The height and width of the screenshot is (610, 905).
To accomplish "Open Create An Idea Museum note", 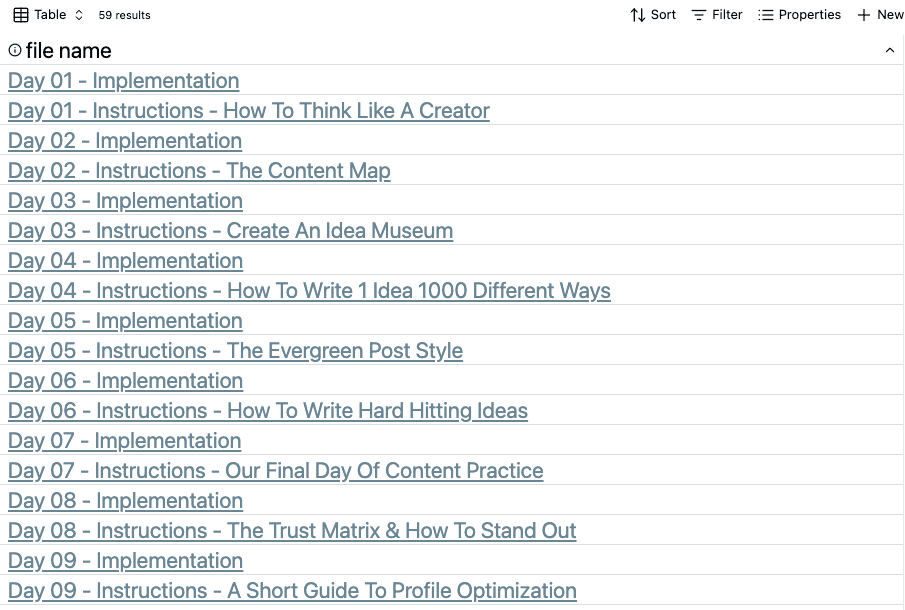I will tap(230, 231).
